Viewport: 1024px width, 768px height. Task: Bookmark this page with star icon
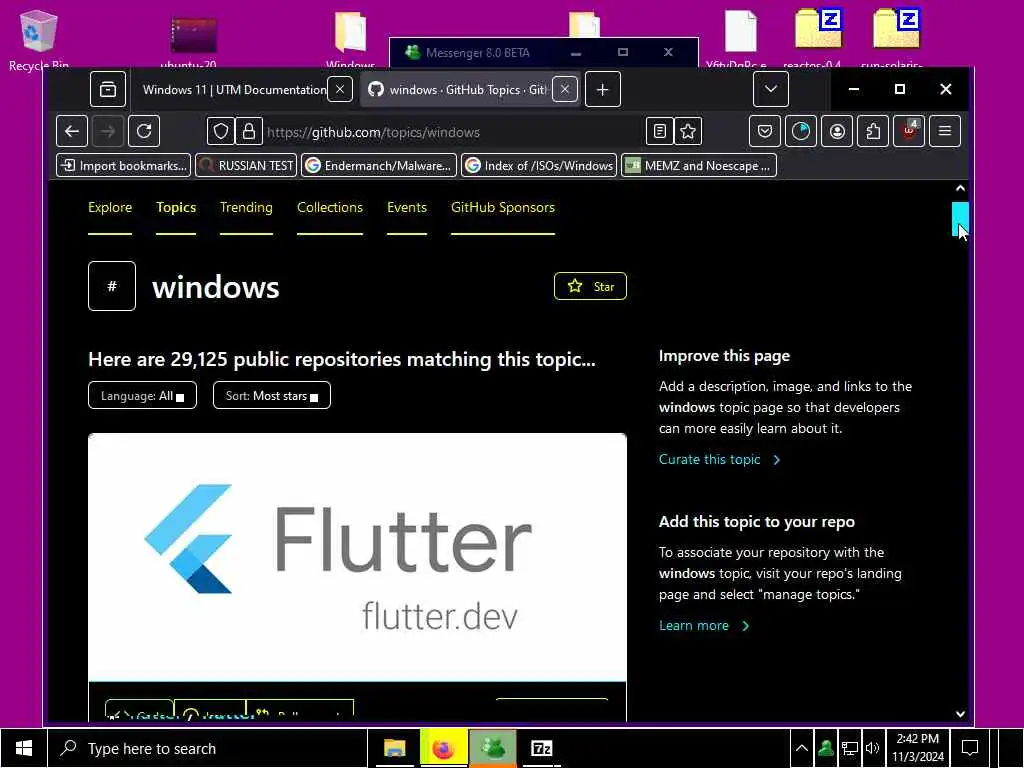pos(688,132)
